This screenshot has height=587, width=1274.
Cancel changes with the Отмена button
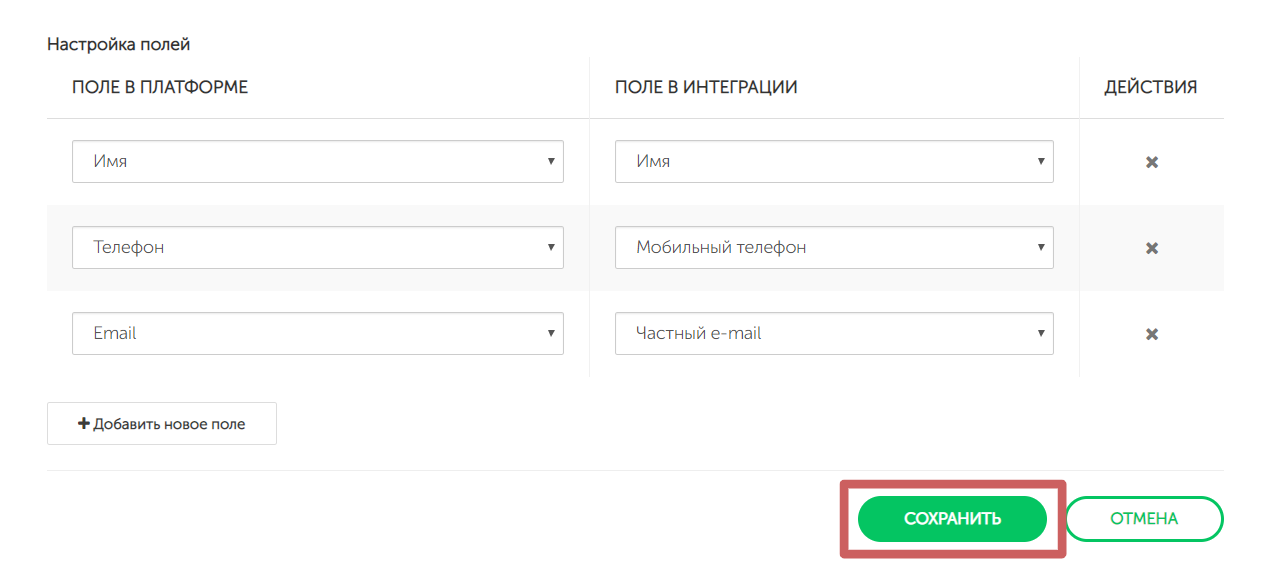coord(1144,519)
